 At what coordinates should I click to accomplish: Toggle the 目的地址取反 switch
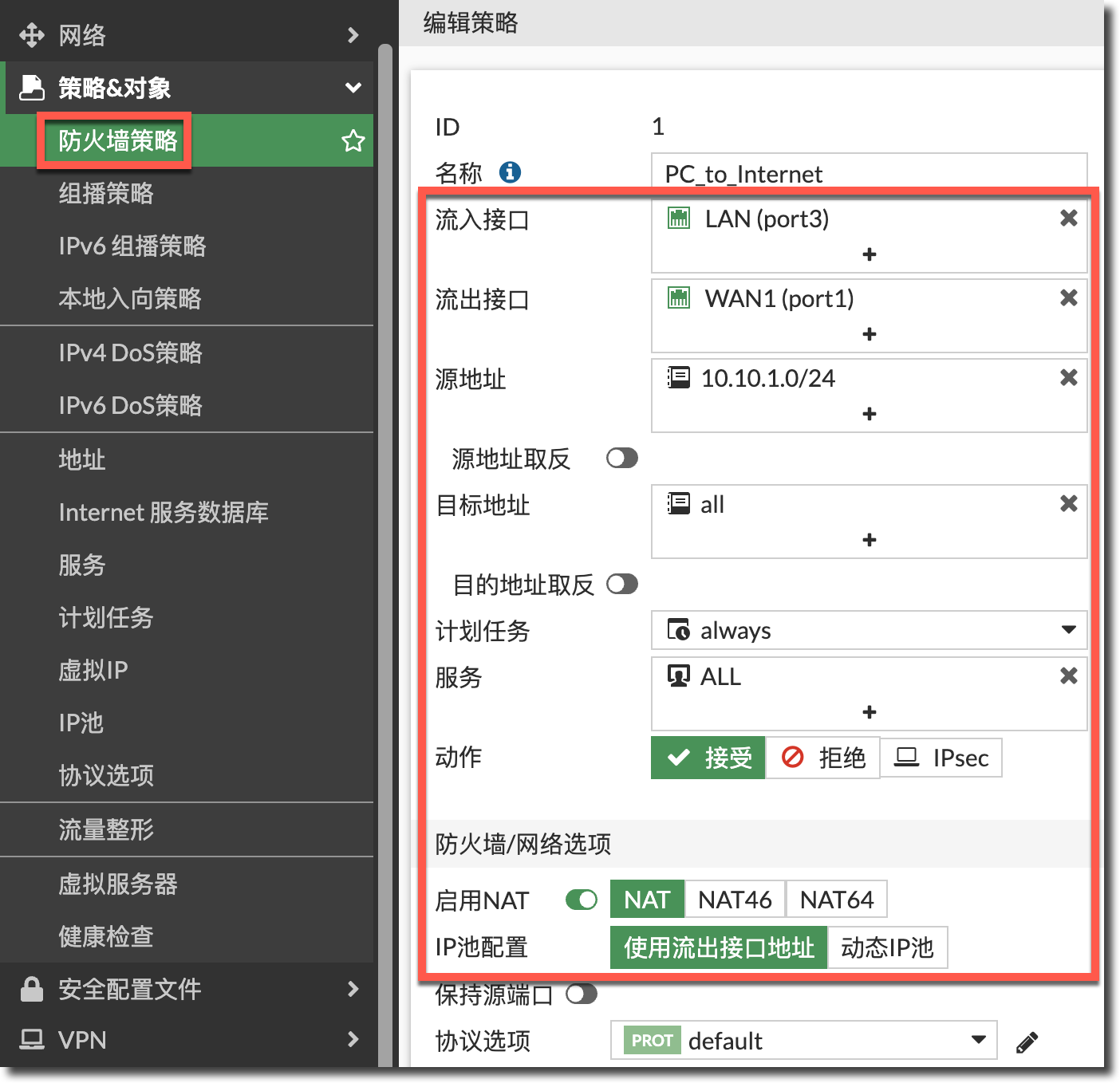pyautogui.click(x=621, y=585)
